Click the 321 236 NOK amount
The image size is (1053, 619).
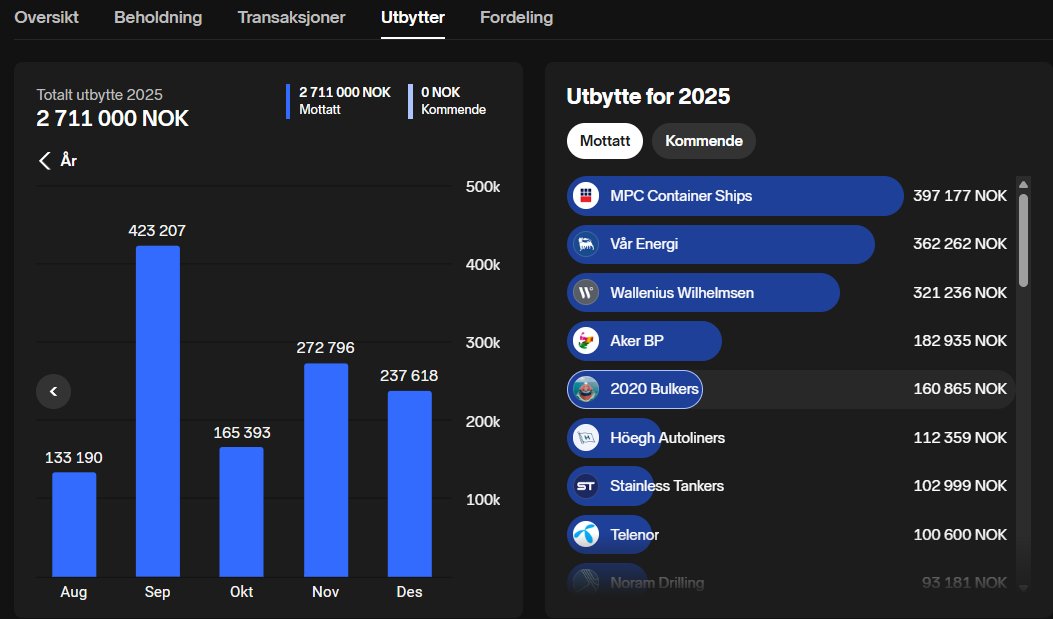[960, 293]
